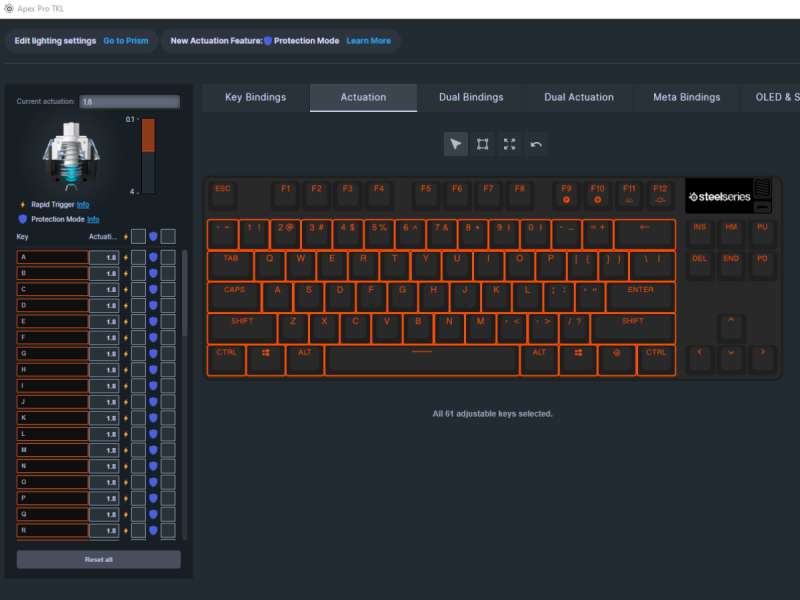
Task: Enable Protection Mode checkbox for key A
Action: 168,257
